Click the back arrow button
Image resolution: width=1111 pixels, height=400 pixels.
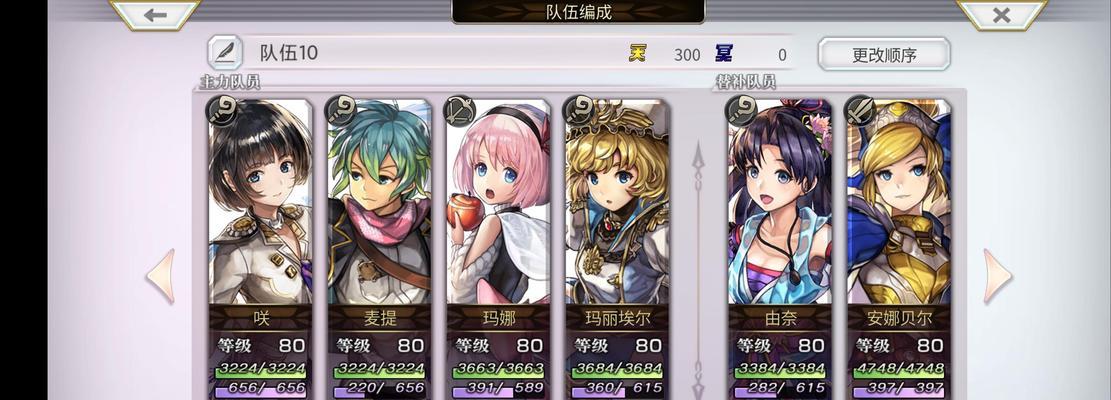tap(154, 14)
